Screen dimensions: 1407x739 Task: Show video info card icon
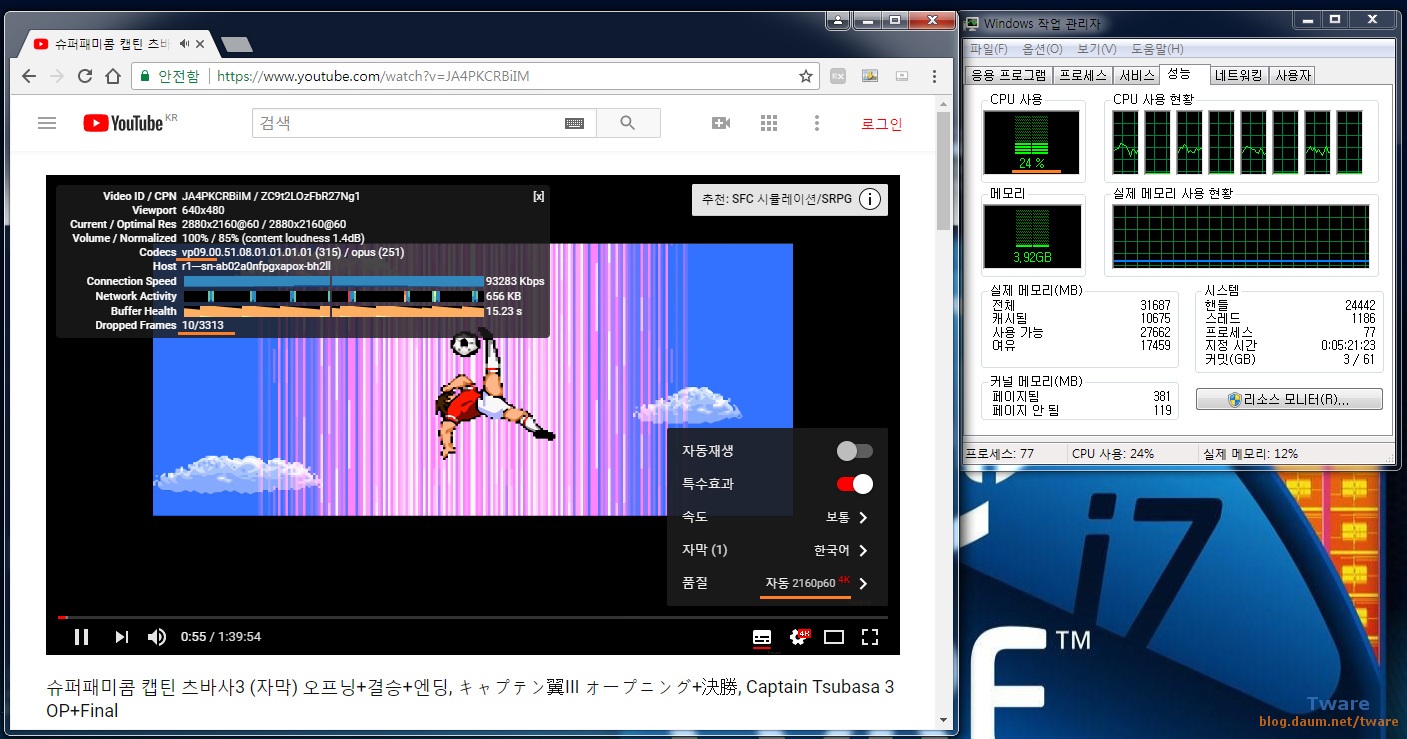point(870,199)
